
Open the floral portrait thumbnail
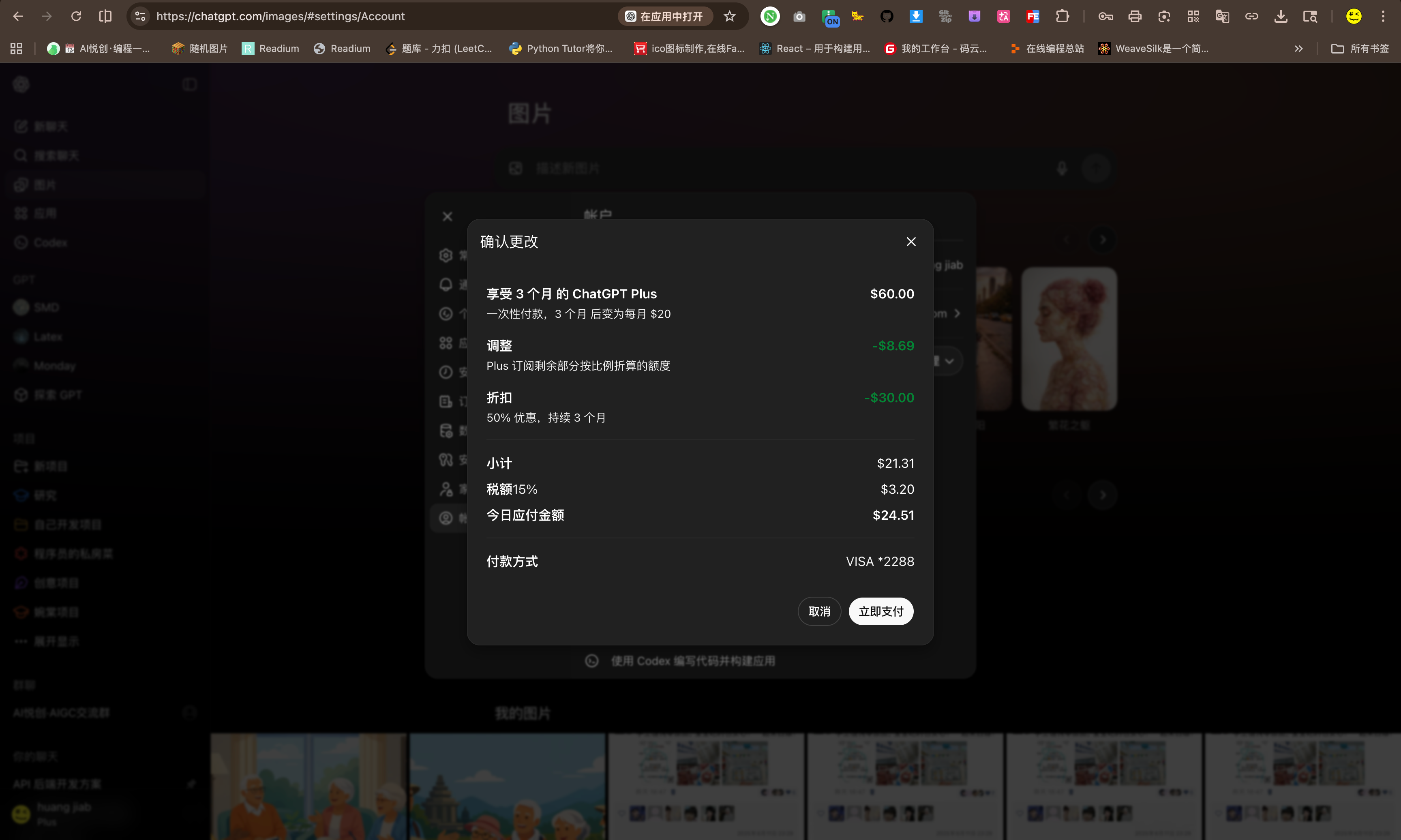1069,339
